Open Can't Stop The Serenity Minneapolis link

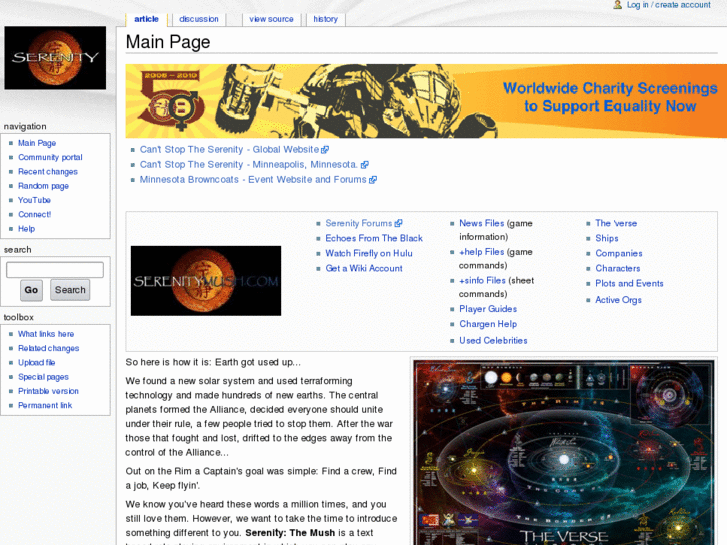tap(249, 164)
